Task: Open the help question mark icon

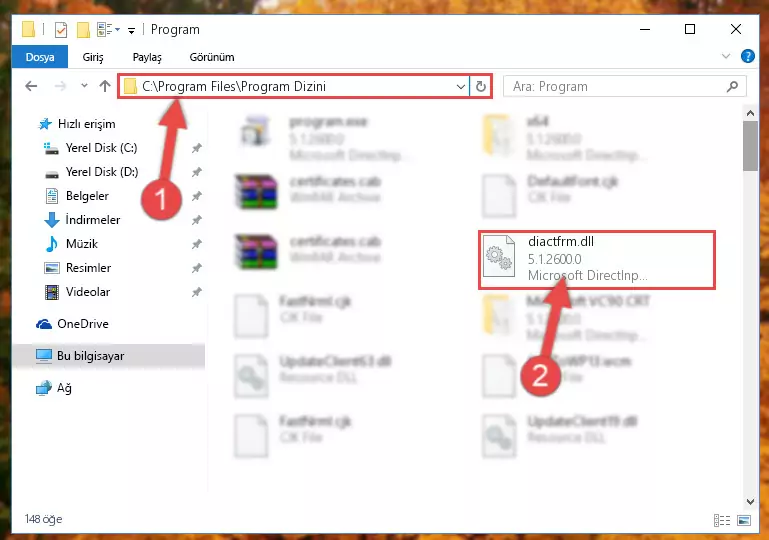Action: (747, 56)
